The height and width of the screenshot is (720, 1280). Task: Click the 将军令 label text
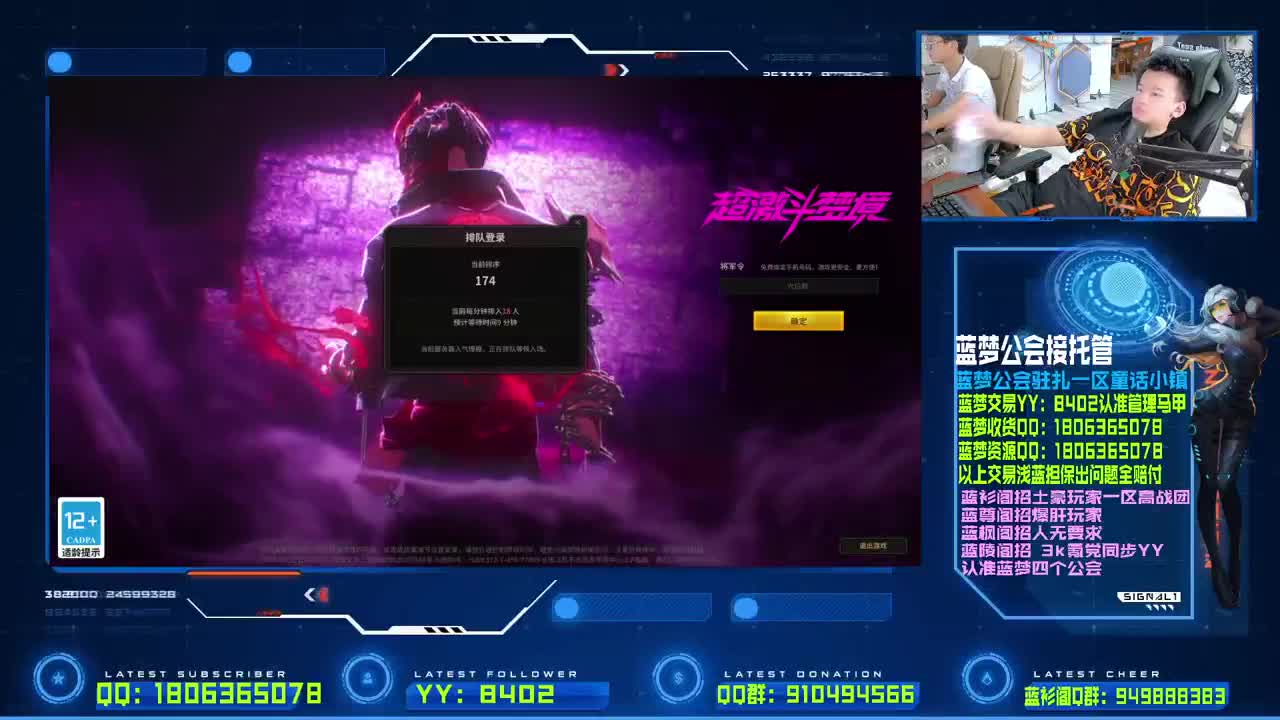[x=732, y=267]
